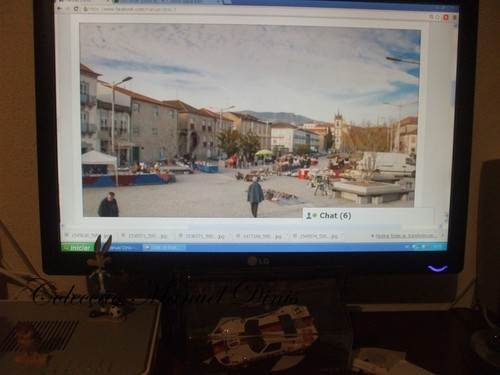Open the Chrome menu icon
This screenshot has height=375, width=500.
(454, 17)
